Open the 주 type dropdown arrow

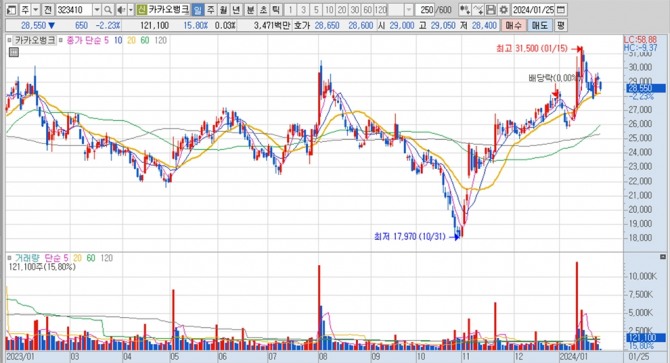click(36, 9)
